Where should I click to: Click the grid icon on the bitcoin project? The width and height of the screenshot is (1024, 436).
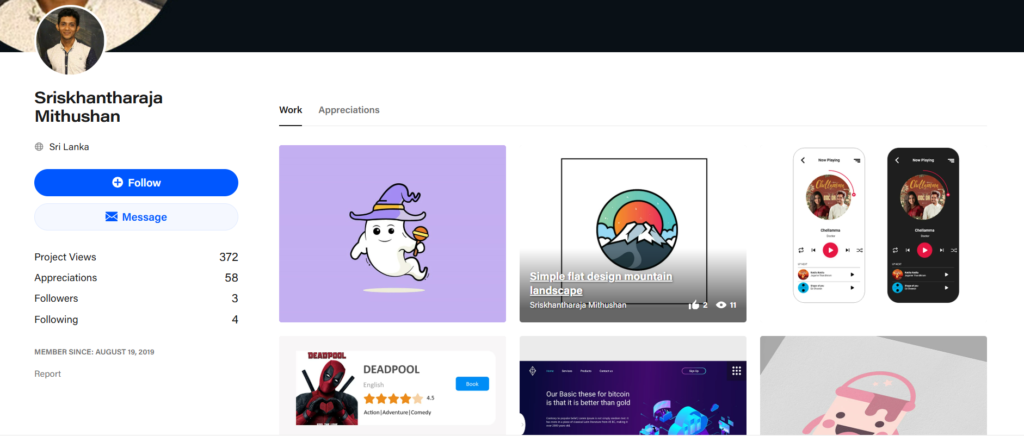(736, 371)
